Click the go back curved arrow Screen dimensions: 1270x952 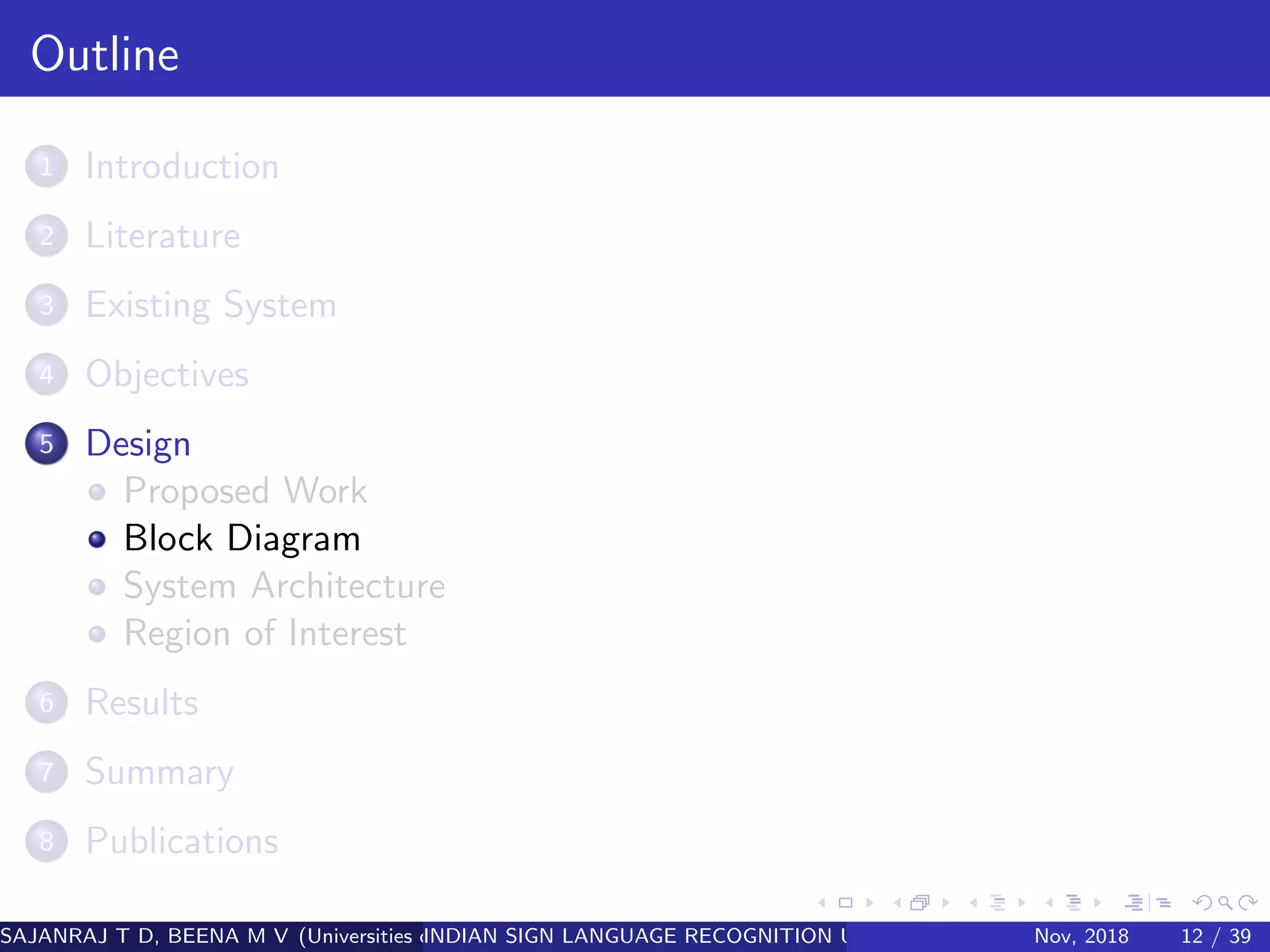(1202, 903)
